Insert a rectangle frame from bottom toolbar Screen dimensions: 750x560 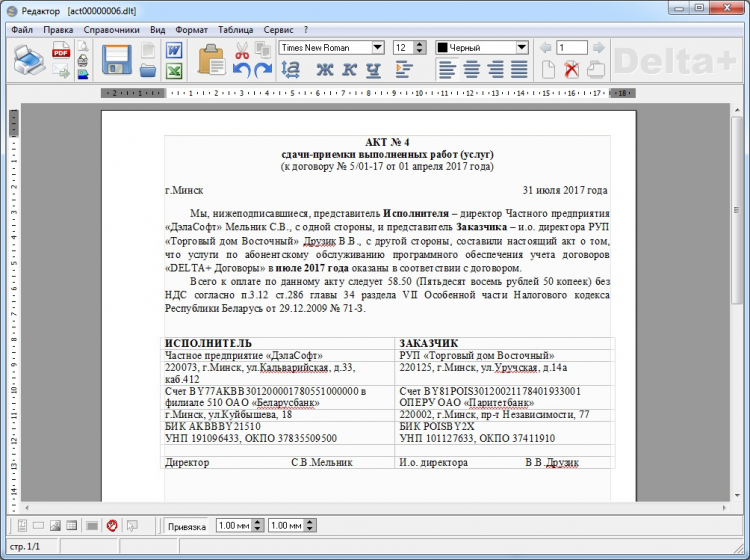pyautogui.click(x=38, y=526)
